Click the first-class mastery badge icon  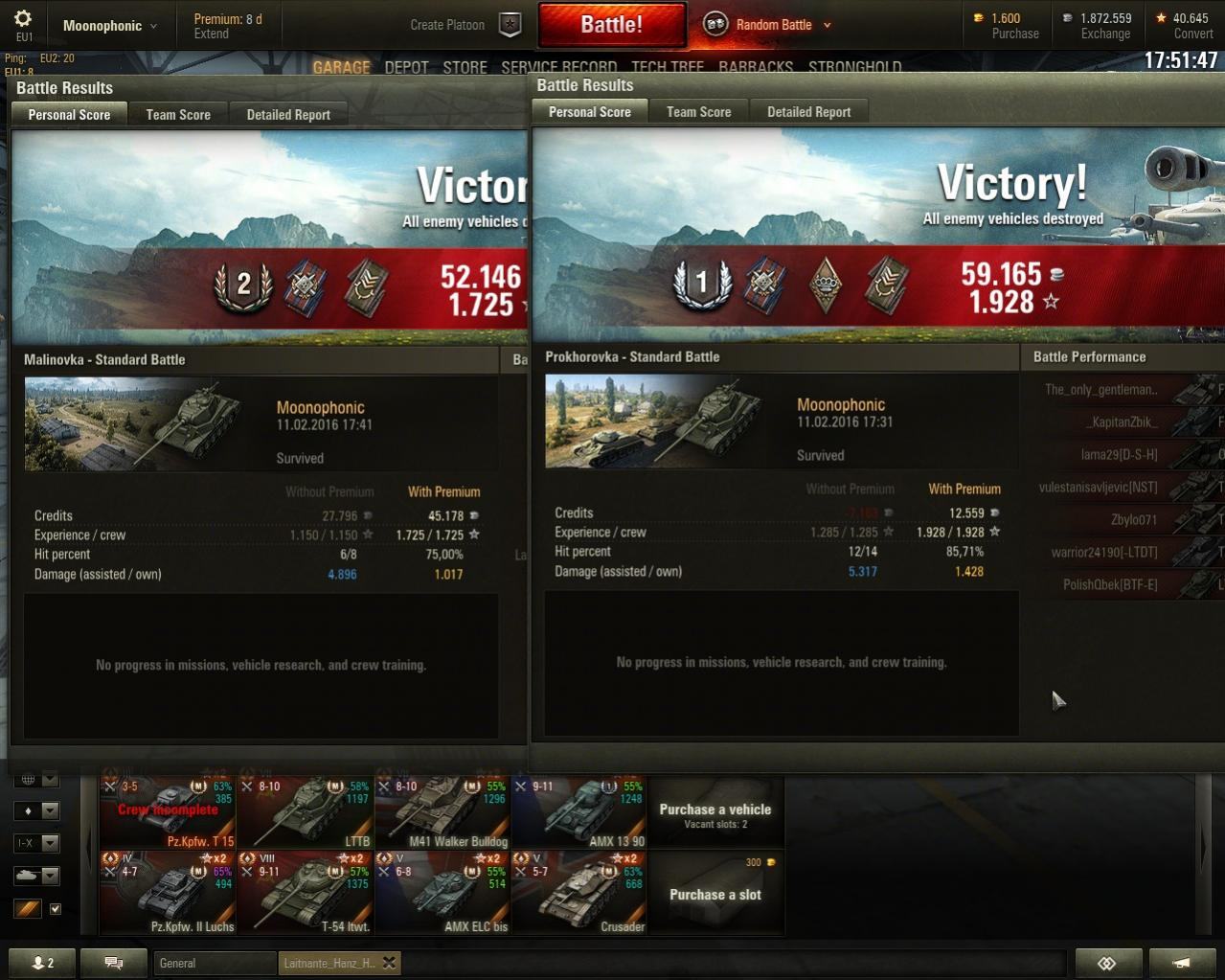703,282
